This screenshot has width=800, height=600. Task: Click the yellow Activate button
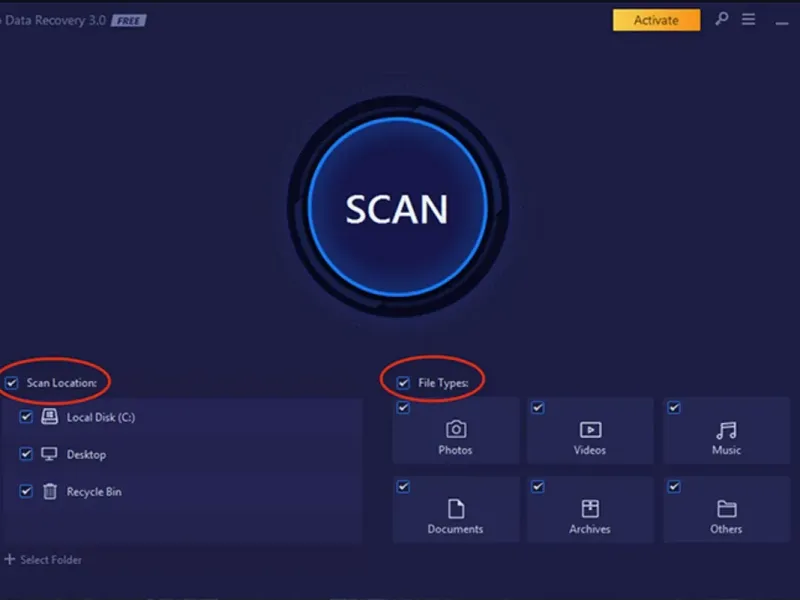pyautogui.click(x=656, y=20)
